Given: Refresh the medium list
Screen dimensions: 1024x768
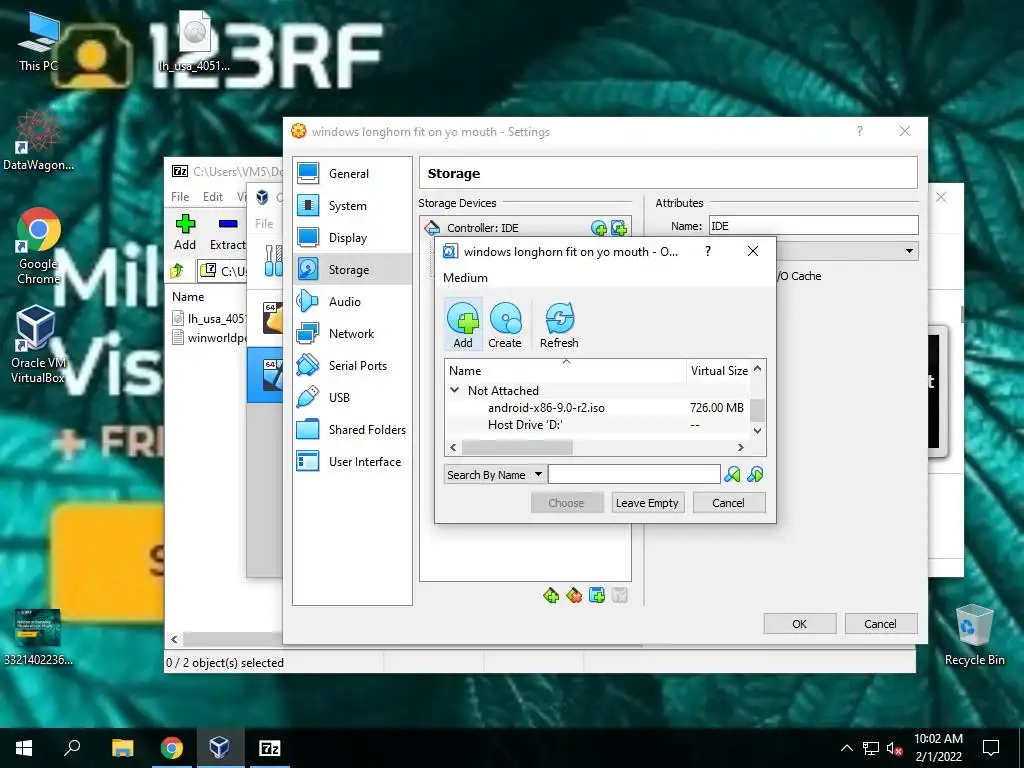Looking at the screenshot, I should coord(559,325).
